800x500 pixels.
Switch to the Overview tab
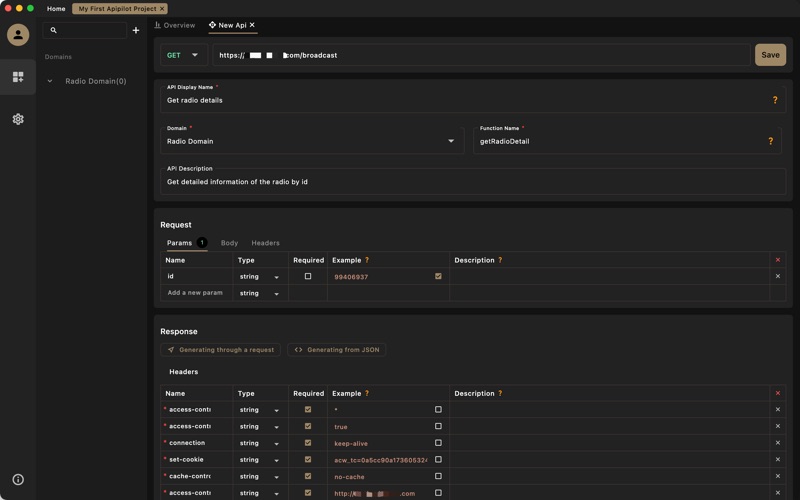point(175,25)
